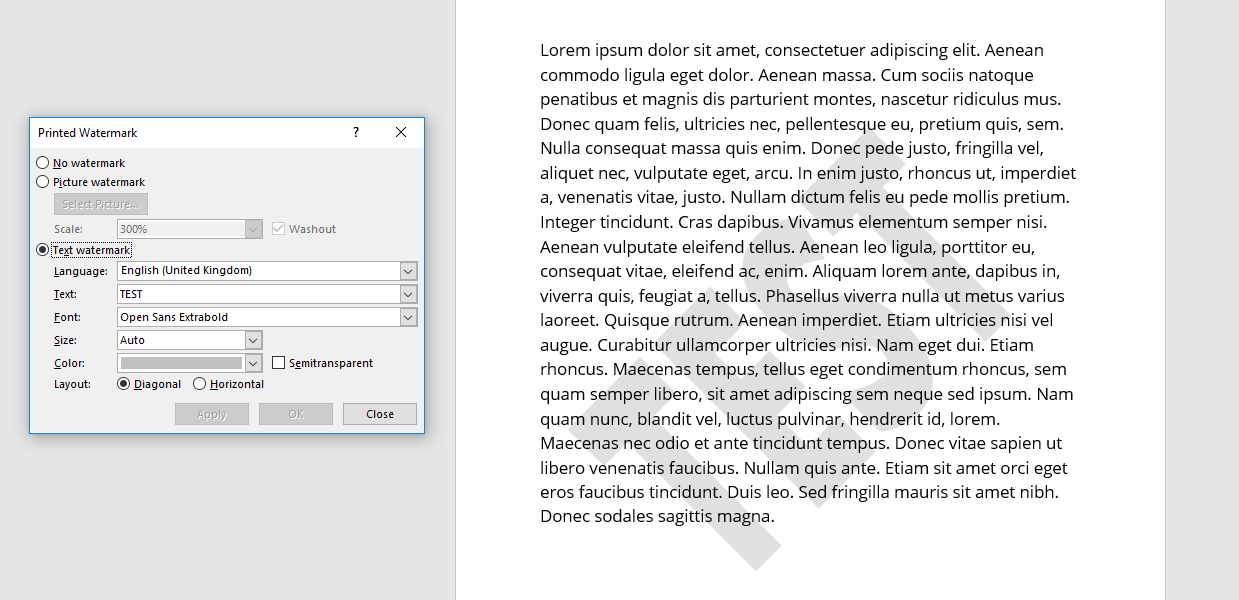Open the Language dropdown arrow
Screen dimensions: 1239x600
click(x=408, y=271)
